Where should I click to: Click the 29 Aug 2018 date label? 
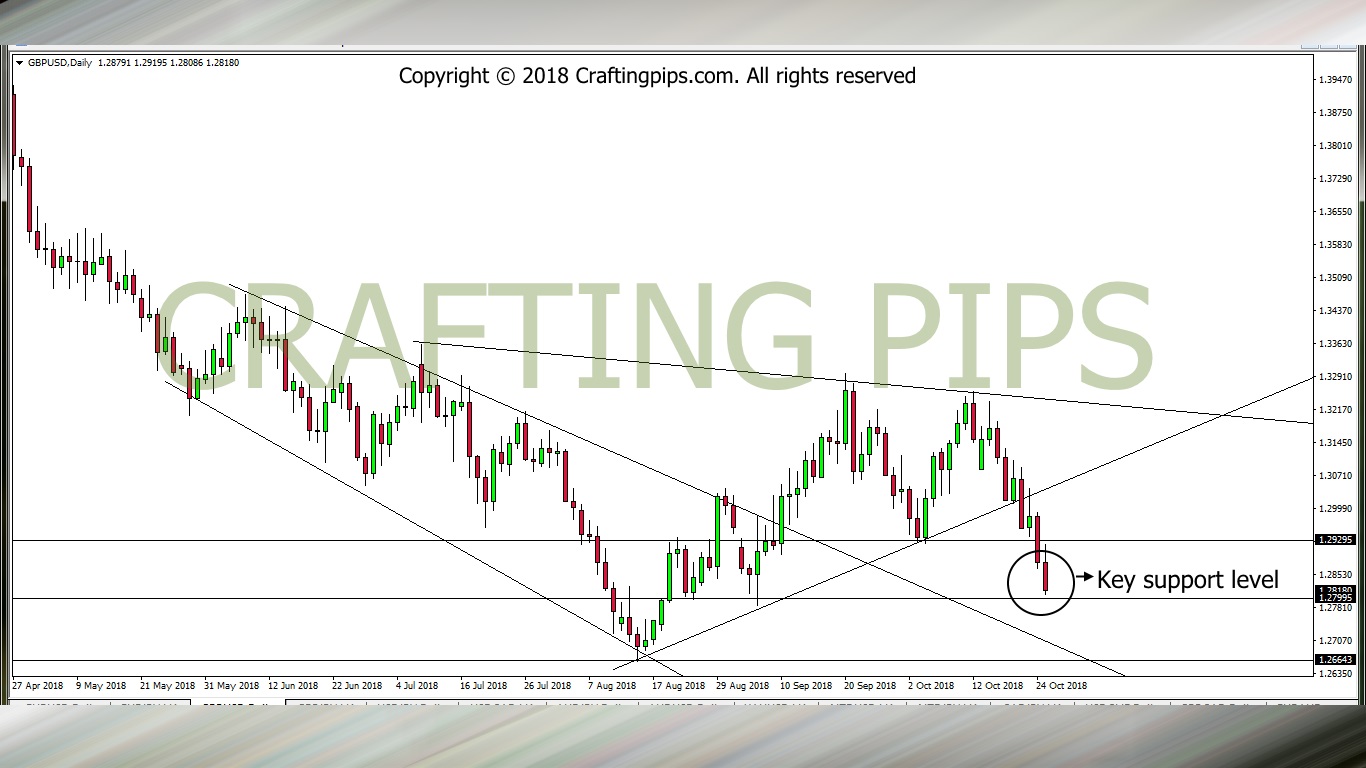(742, 686)
